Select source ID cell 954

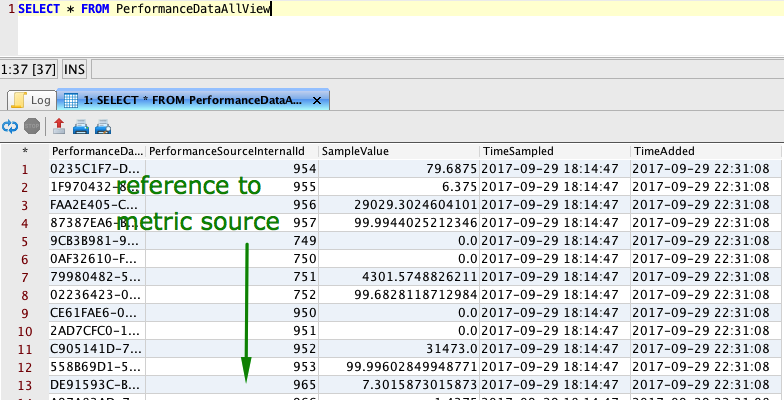click(232, 169)
